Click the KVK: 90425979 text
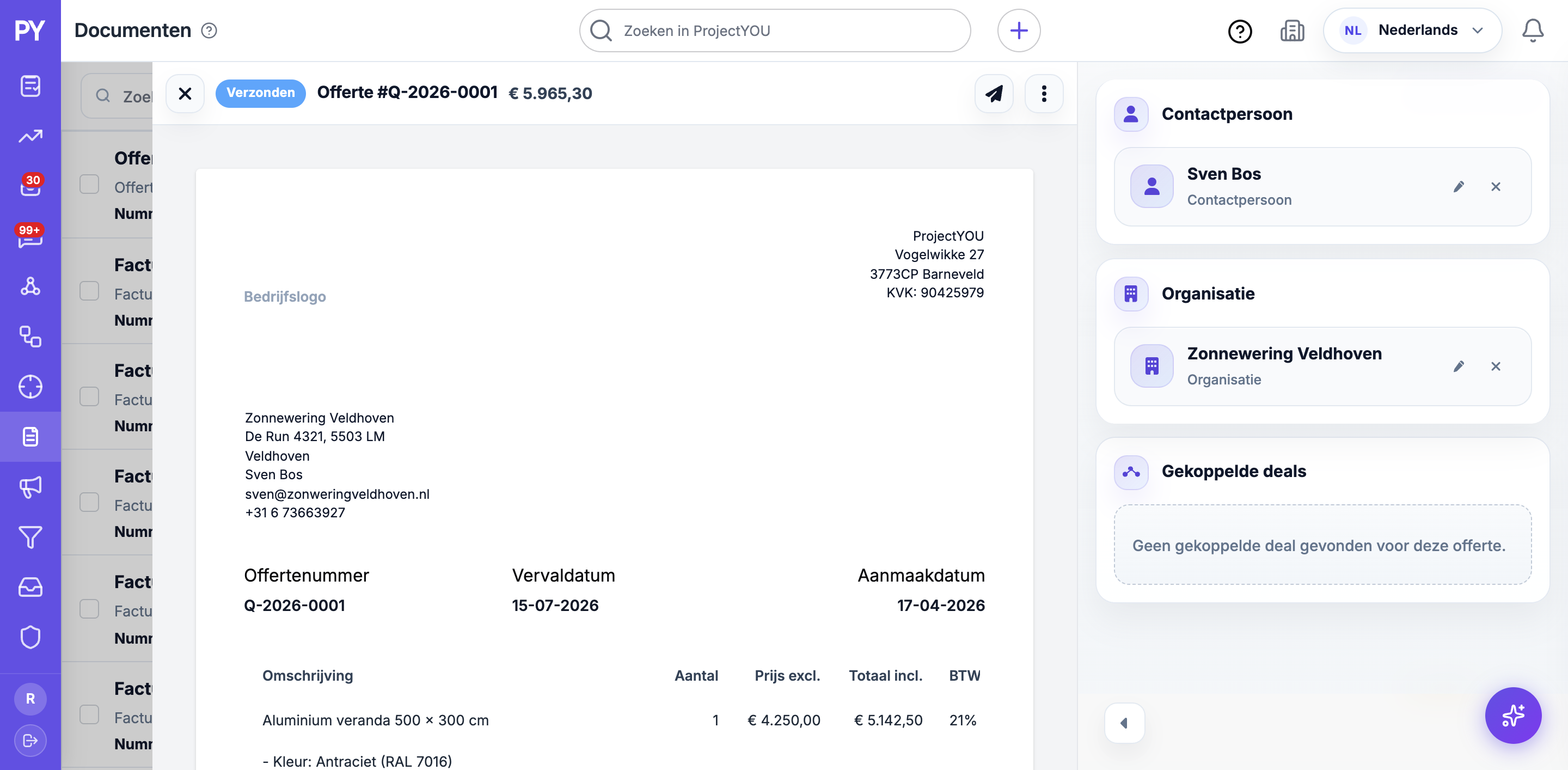 pos(935,293)
